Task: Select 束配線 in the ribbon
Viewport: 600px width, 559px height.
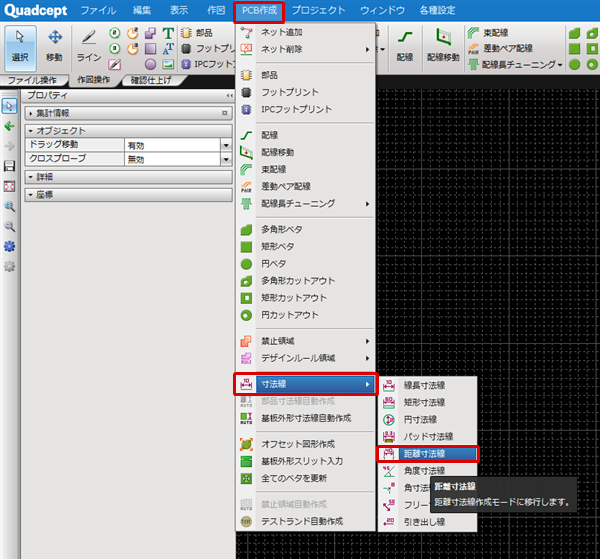Action: click(488, 33)
